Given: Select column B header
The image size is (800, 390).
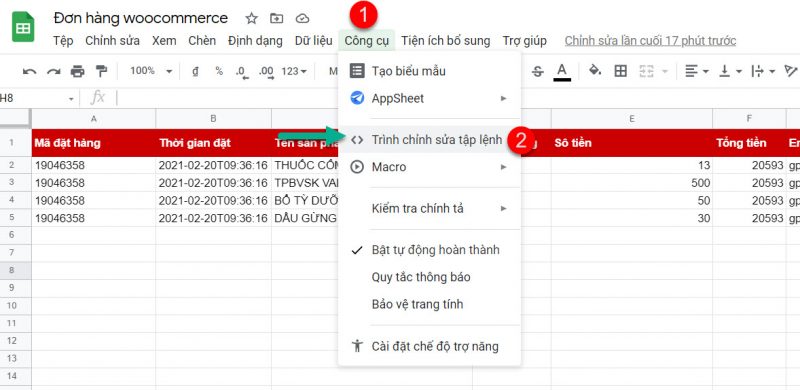Looking at the screenshot, I should tap(213, 118).
